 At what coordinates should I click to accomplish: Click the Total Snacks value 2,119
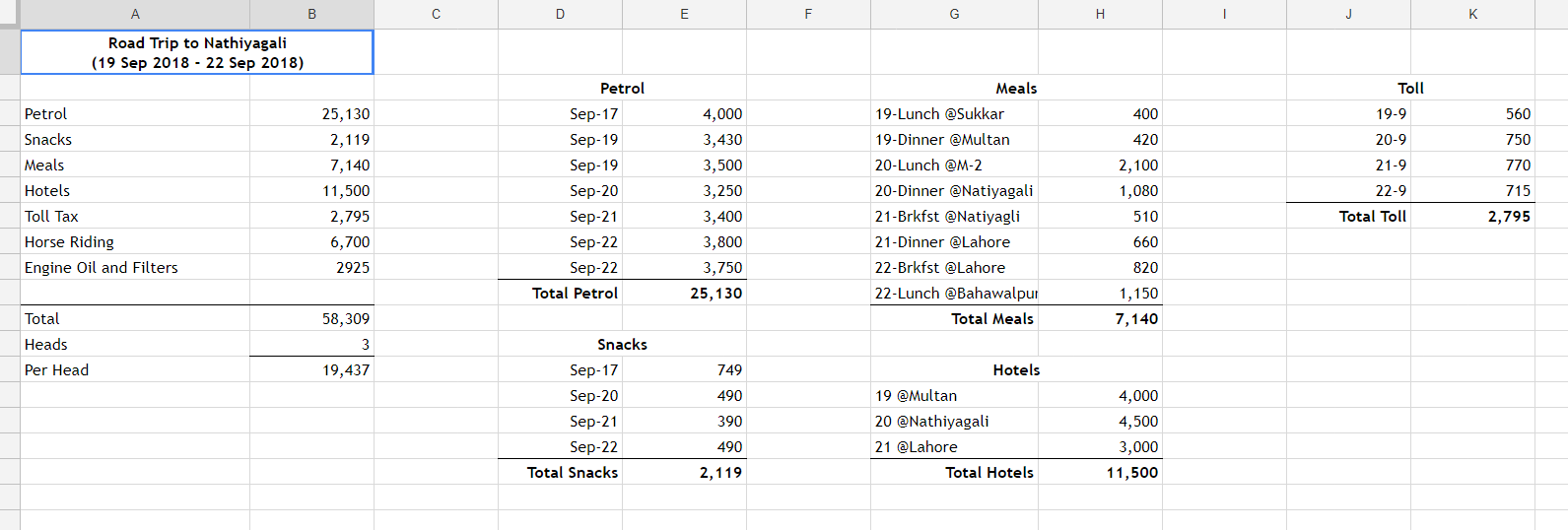pyautogui.click(x=685, y=472)
